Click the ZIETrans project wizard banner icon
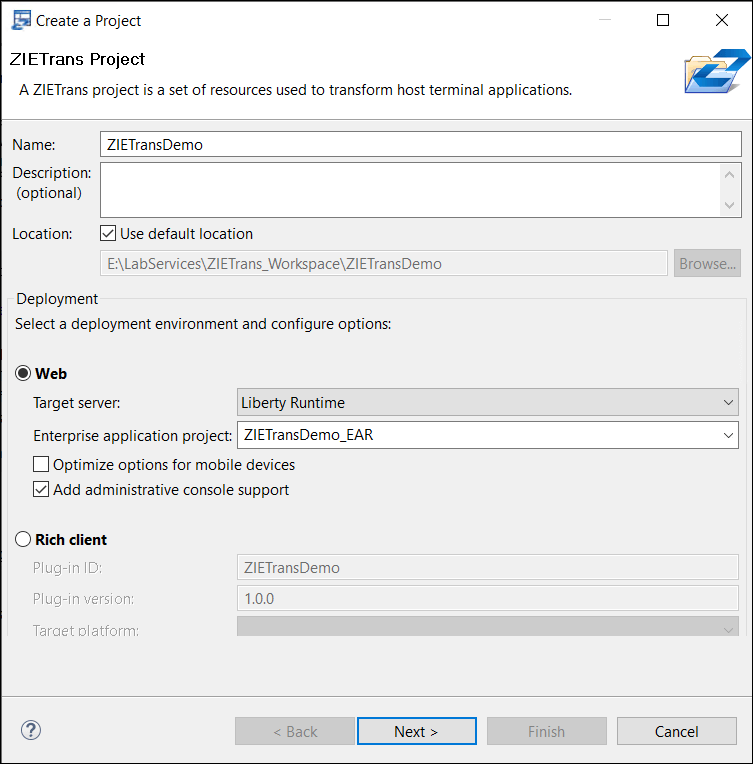 coord(717,71)
